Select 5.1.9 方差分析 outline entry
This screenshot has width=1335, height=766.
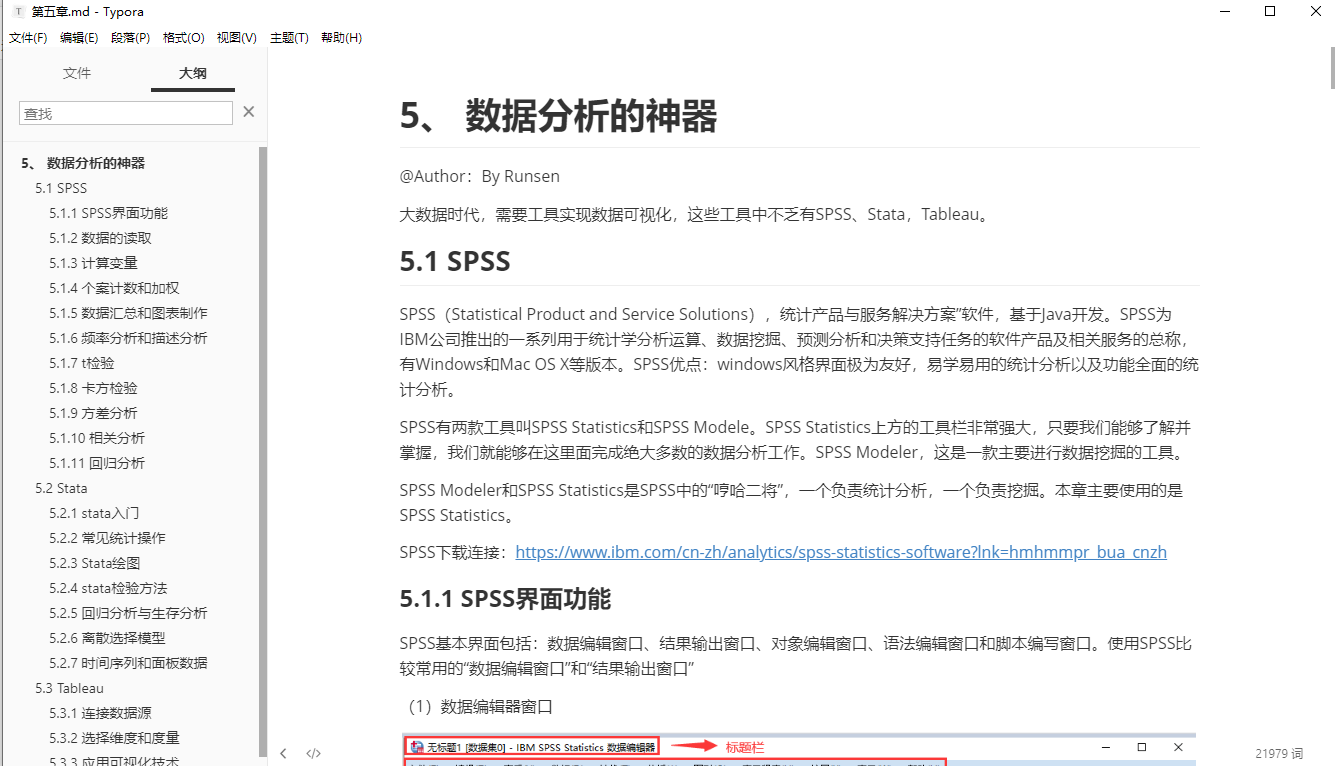(x=94, y=413)
